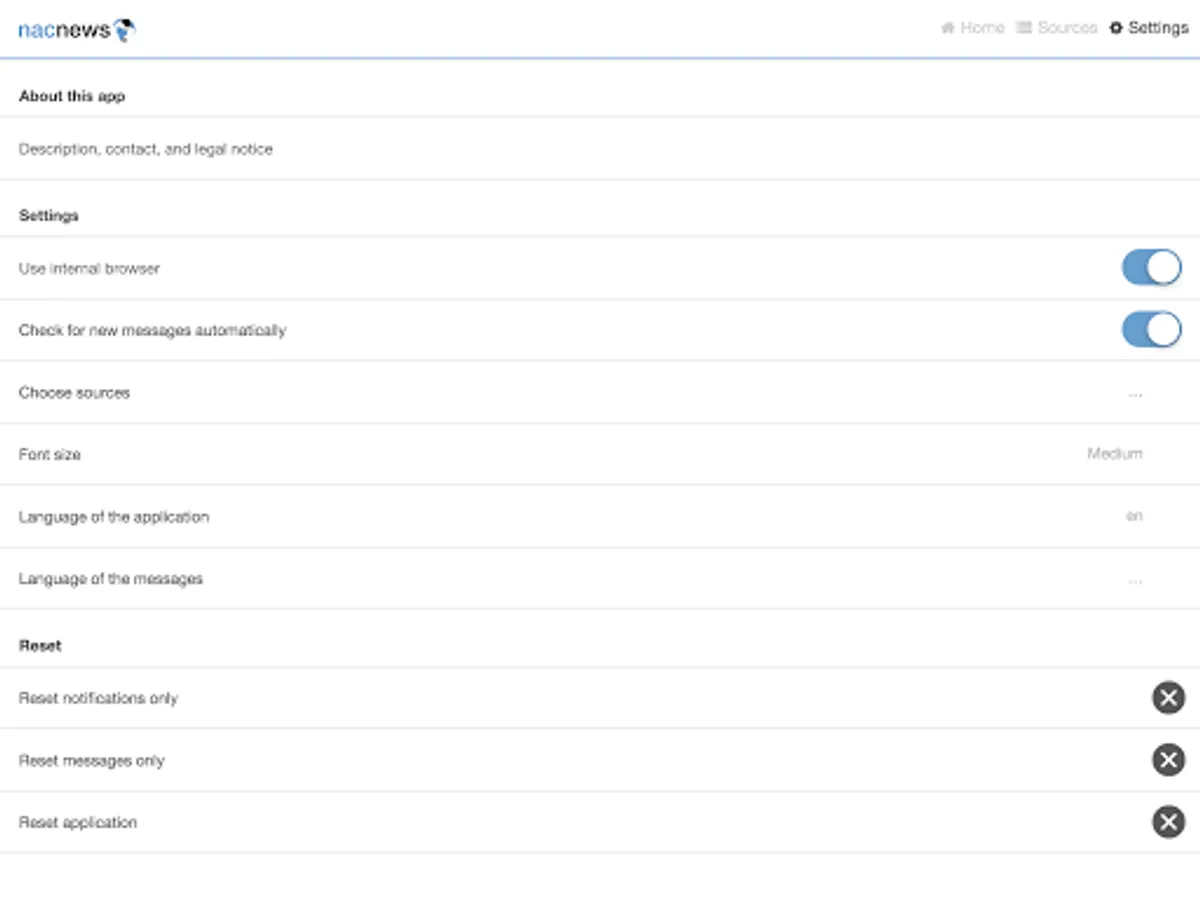Screen dimensions: 1200x900
Task: Turn off automatic new message checking toggle
Action: point(1151,330)
